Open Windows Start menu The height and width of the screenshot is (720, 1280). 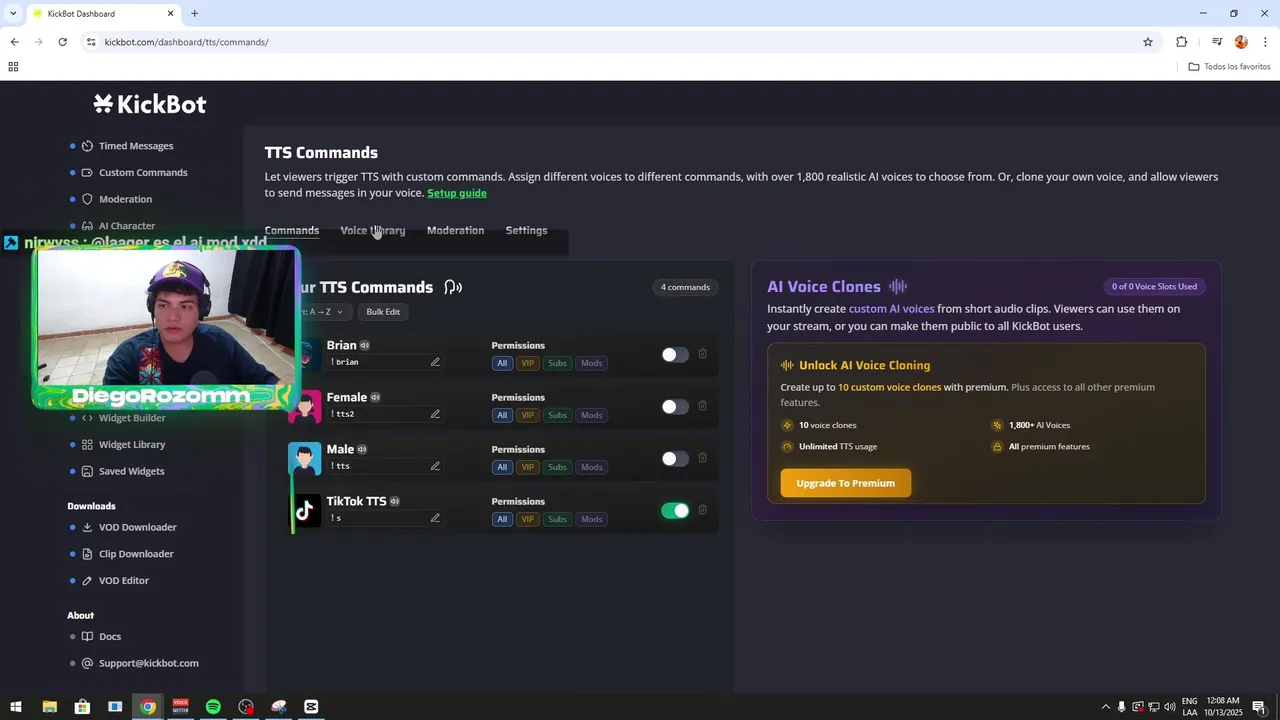point(16,707)
